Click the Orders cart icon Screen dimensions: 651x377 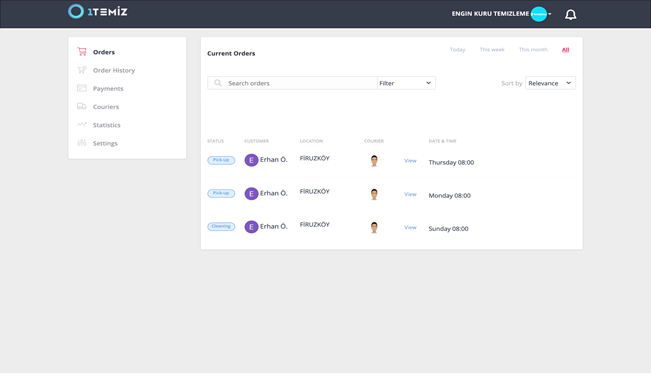(x=82, y=51)
